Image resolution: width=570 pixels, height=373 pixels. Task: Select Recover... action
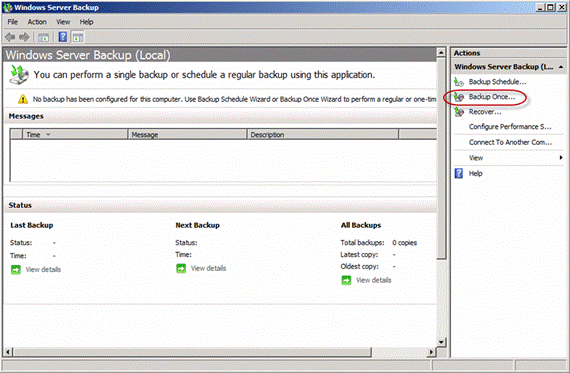485,112
